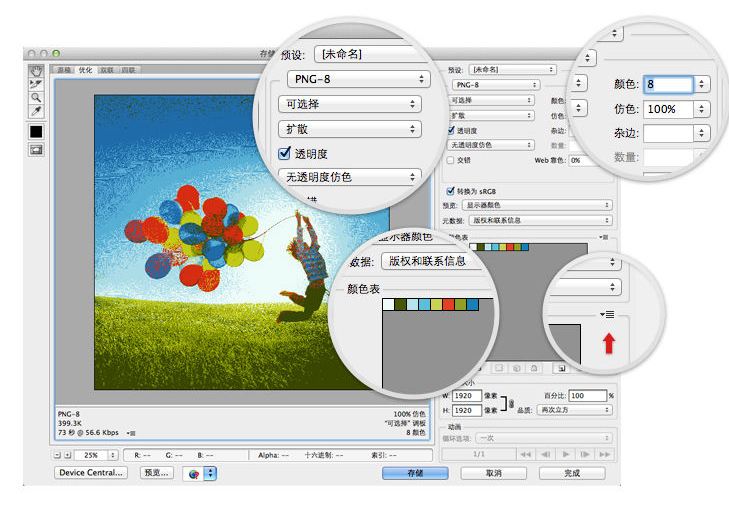
Task: Click the 8 颜色 info text
Action: point(416,432)
